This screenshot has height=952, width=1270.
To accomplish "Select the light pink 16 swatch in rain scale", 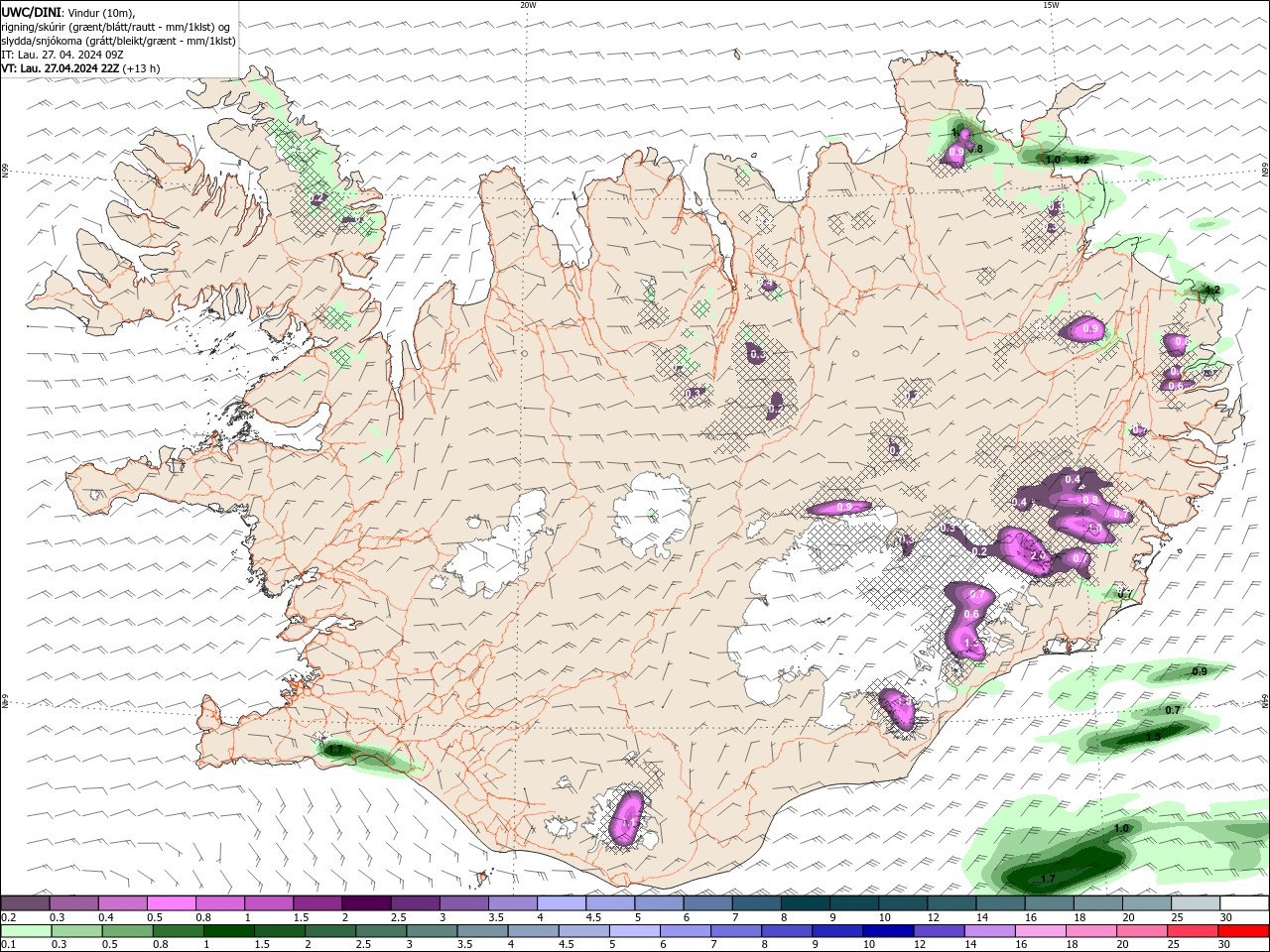I will click(1042, 930).
